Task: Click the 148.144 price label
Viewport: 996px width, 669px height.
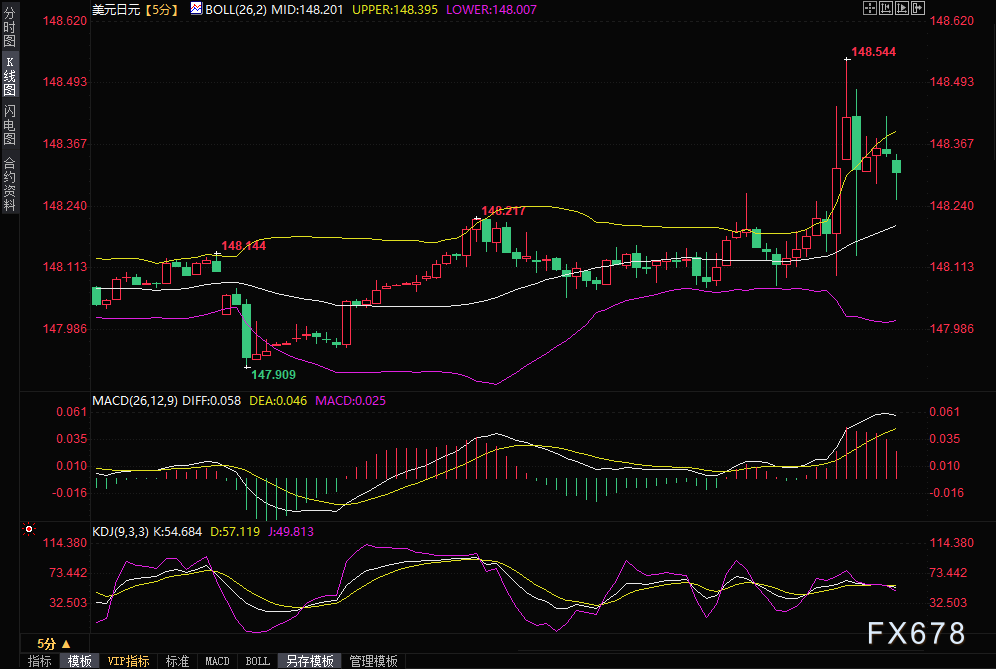Action: click(x=244, y=246)
